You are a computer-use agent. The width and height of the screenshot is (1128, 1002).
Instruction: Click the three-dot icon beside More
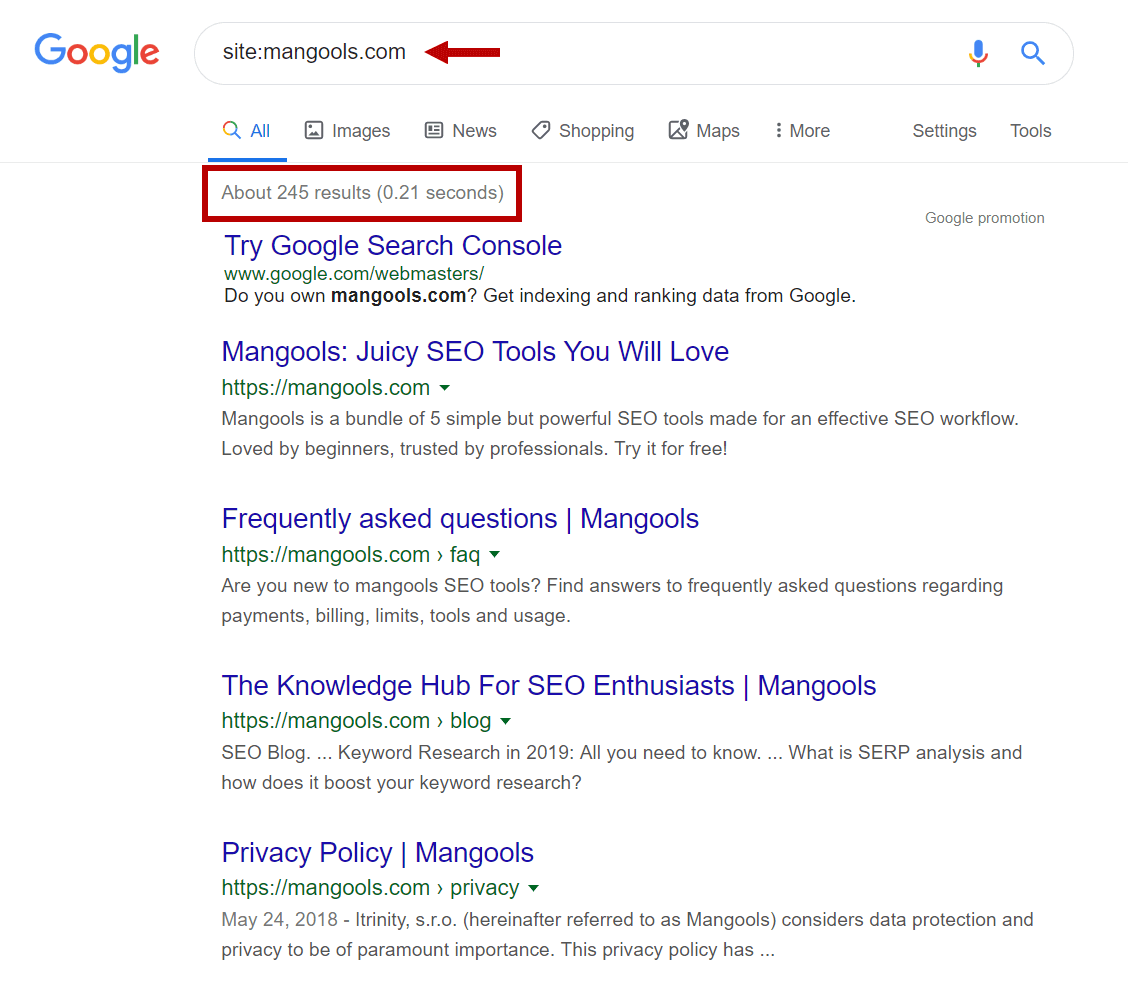[x=778, y=130]
